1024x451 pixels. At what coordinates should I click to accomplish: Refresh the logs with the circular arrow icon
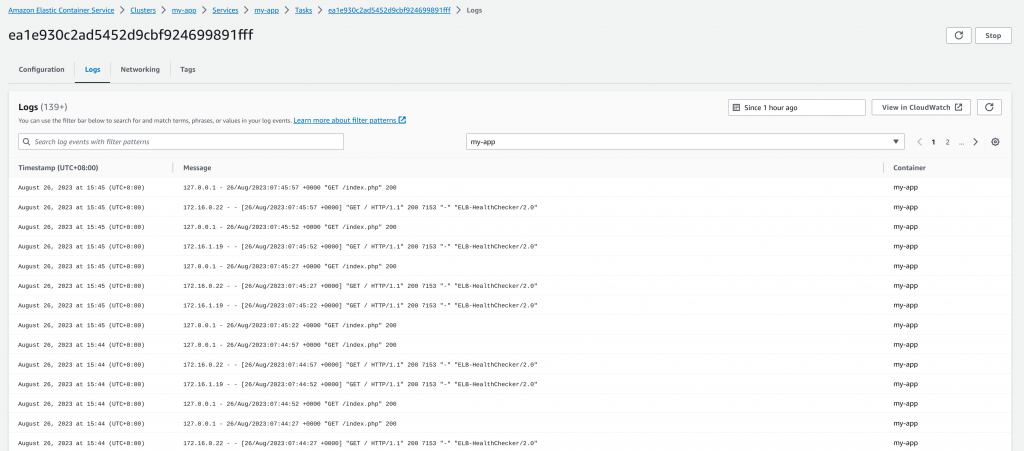pyautogui.click(x=989, y=108)
